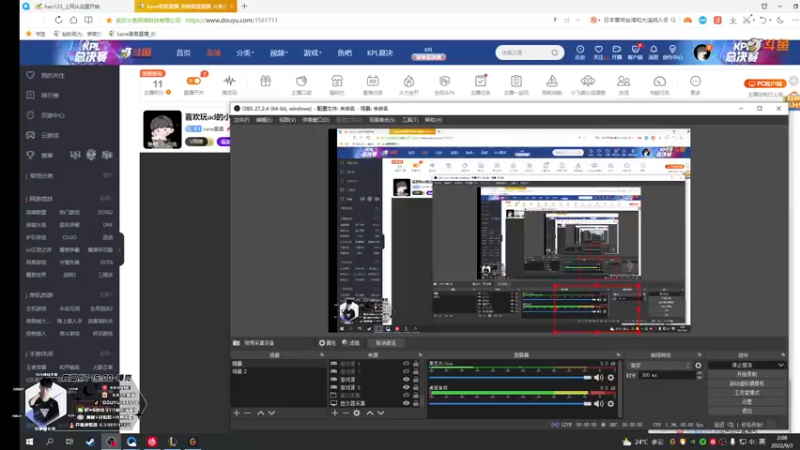
Task: Move scene down in OBS scenes list
Action: click(271, 413)
